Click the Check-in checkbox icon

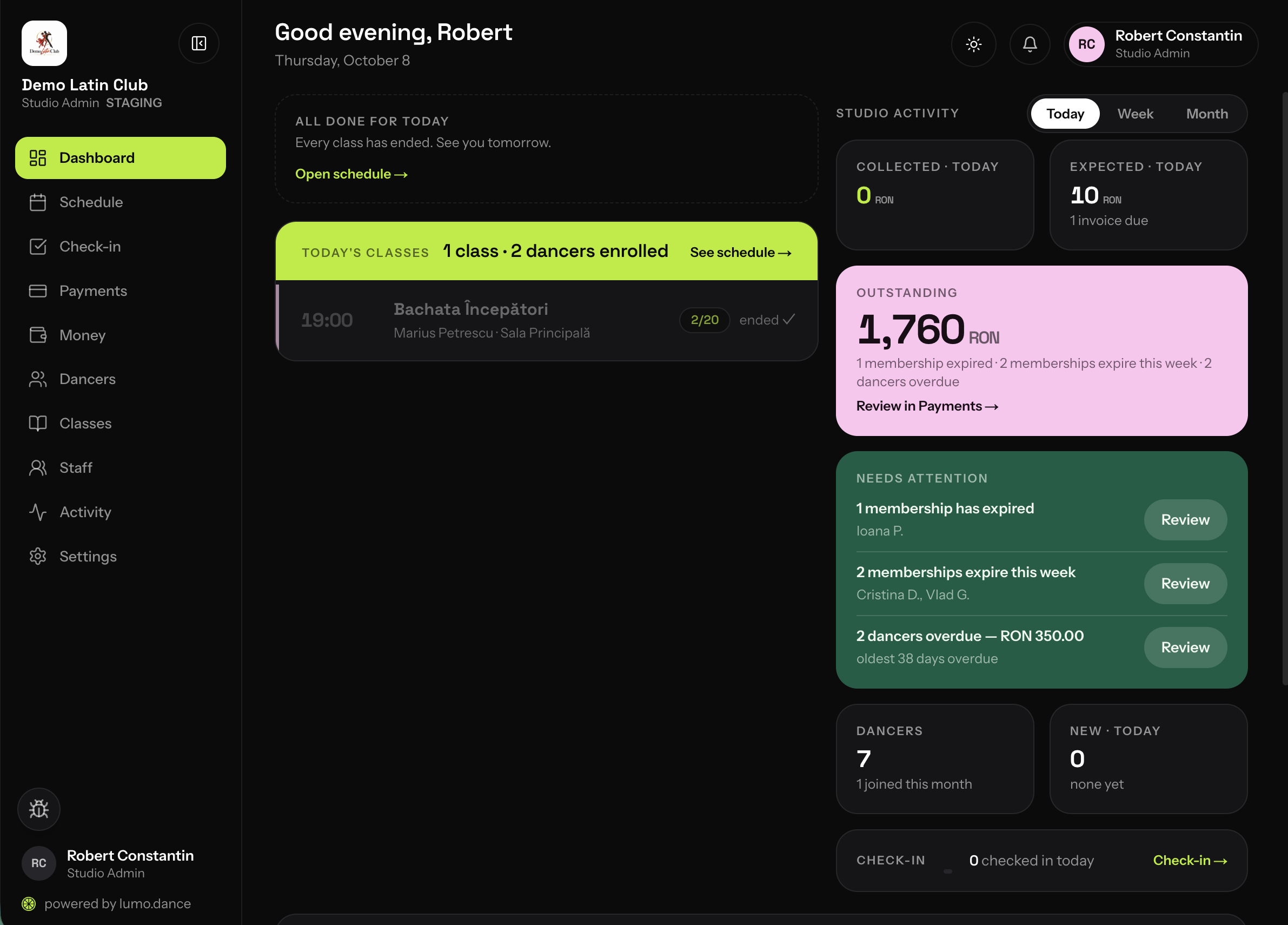38,247
